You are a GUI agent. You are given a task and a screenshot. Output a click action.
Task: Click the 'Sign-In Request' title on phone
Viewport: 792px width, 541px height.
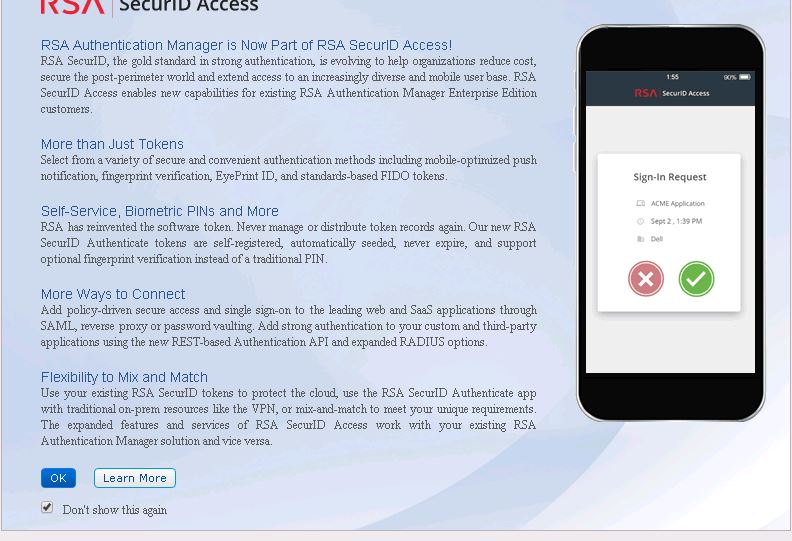[670, 177]
